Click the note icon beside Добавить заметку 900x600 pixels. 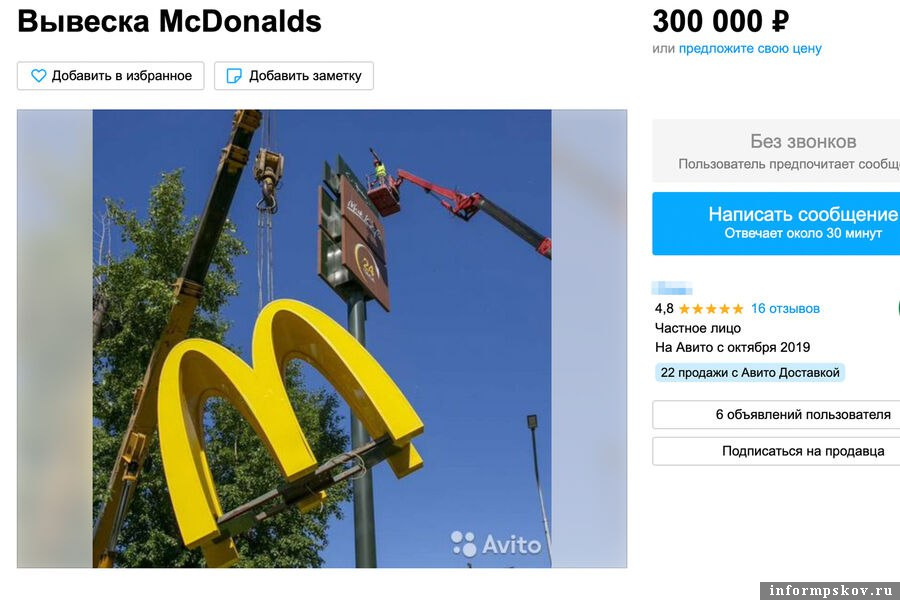234,76
